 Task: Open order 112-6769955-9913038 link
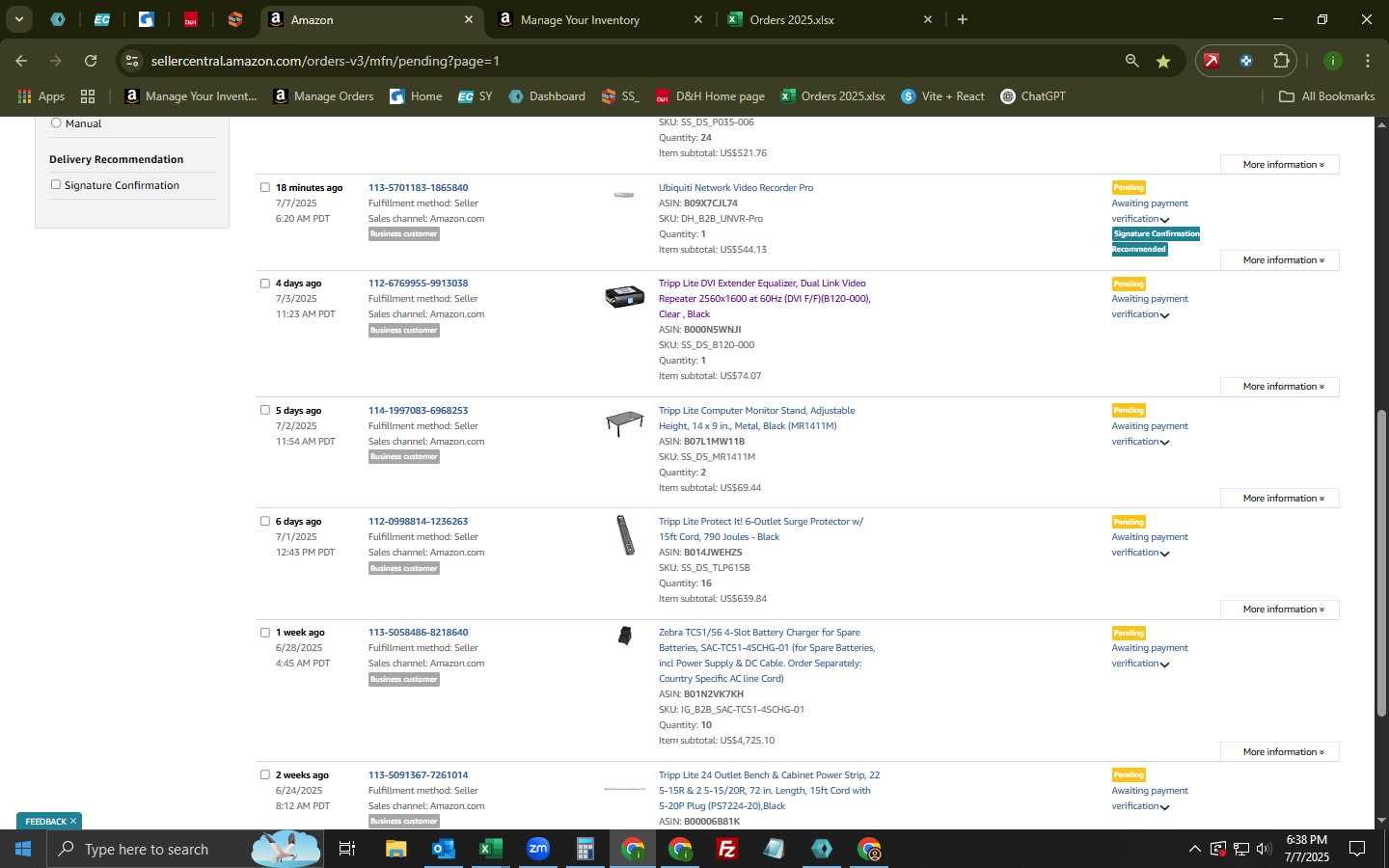click(x=418, y=283)
